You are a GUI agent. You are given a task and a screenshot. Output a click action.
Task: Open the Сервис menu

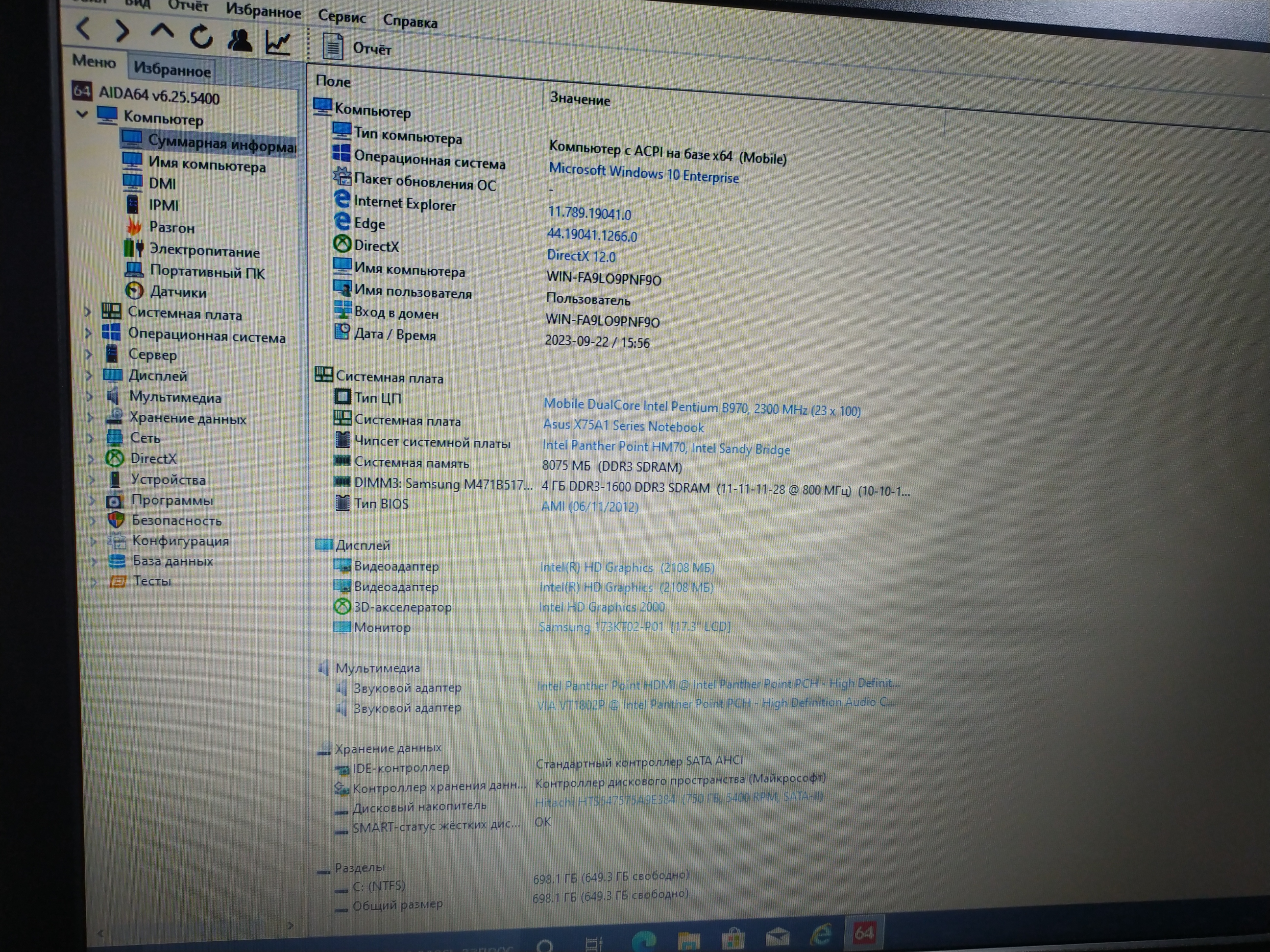click(x=342, y=16)
